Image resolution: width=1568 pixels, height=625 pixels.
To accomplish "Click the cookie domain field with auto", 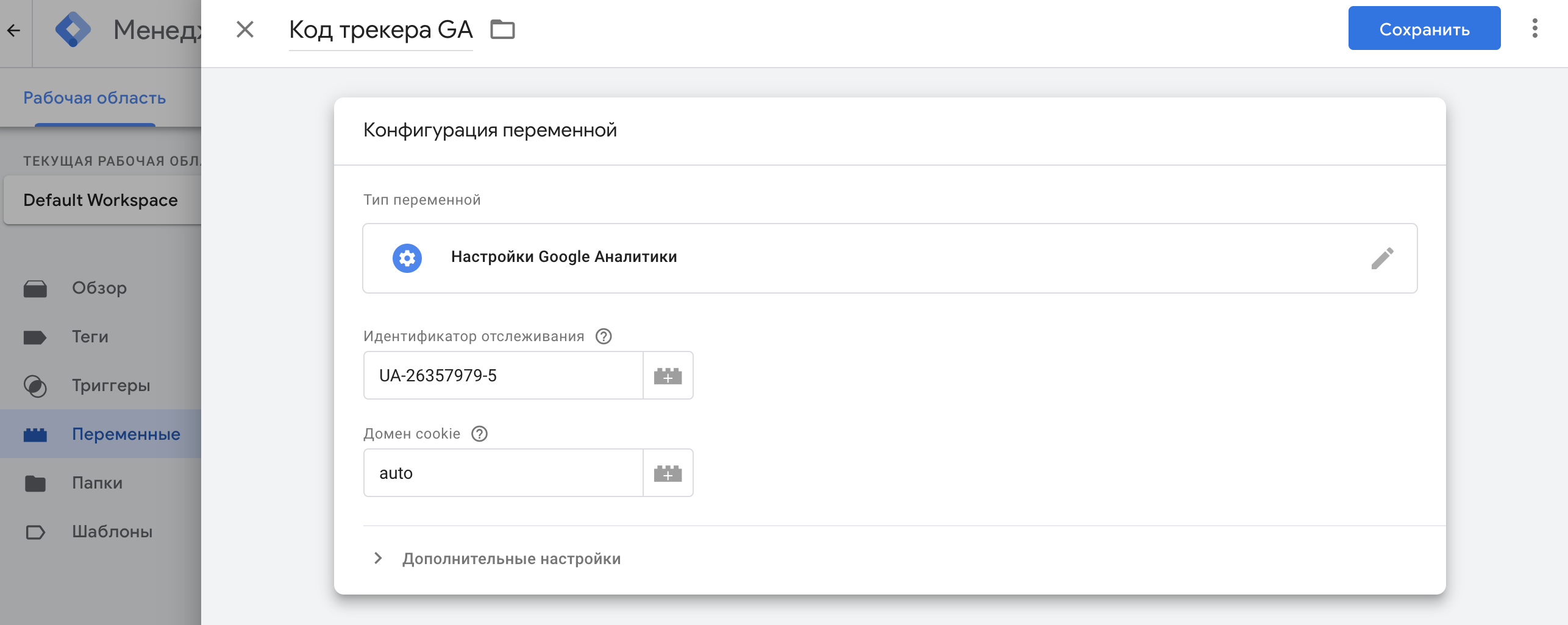I will tap(503, 473).
